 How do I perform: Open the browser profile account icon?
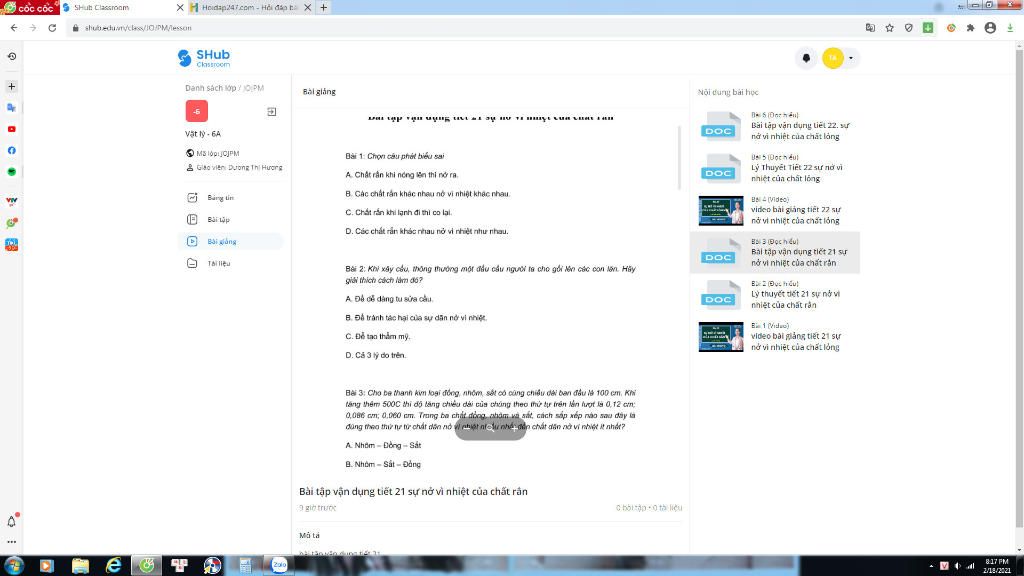[x=990, y=28]
